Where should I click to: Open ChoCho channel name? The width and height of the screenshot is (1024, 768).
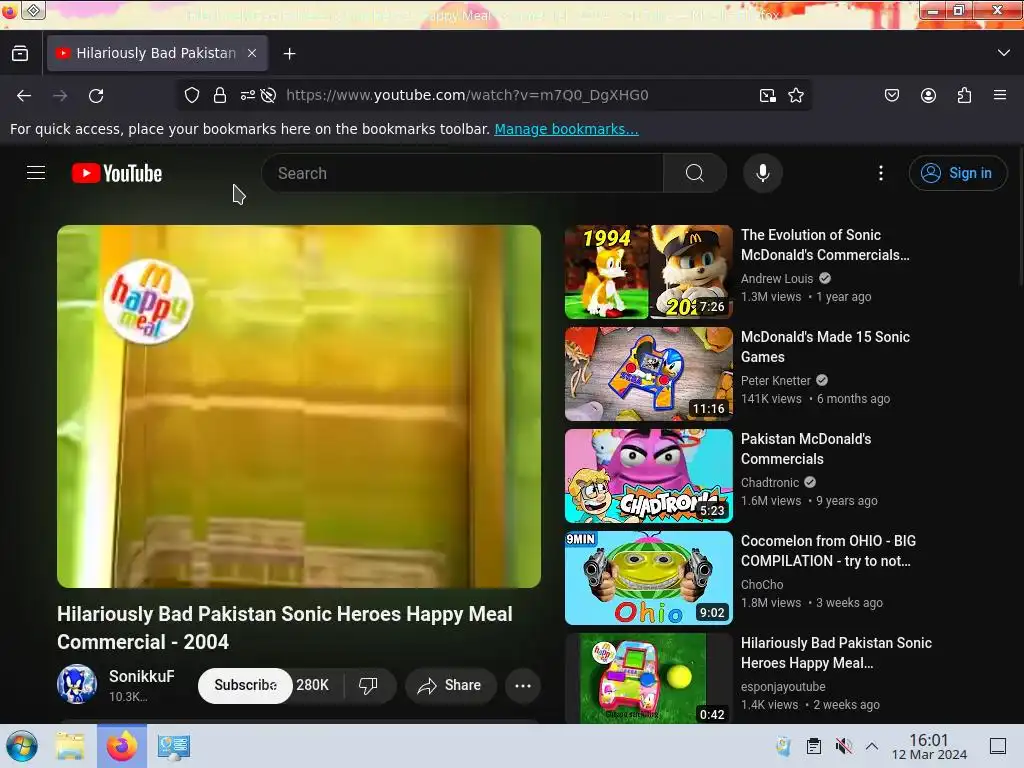pyautogui.click(x=762, y=584)
